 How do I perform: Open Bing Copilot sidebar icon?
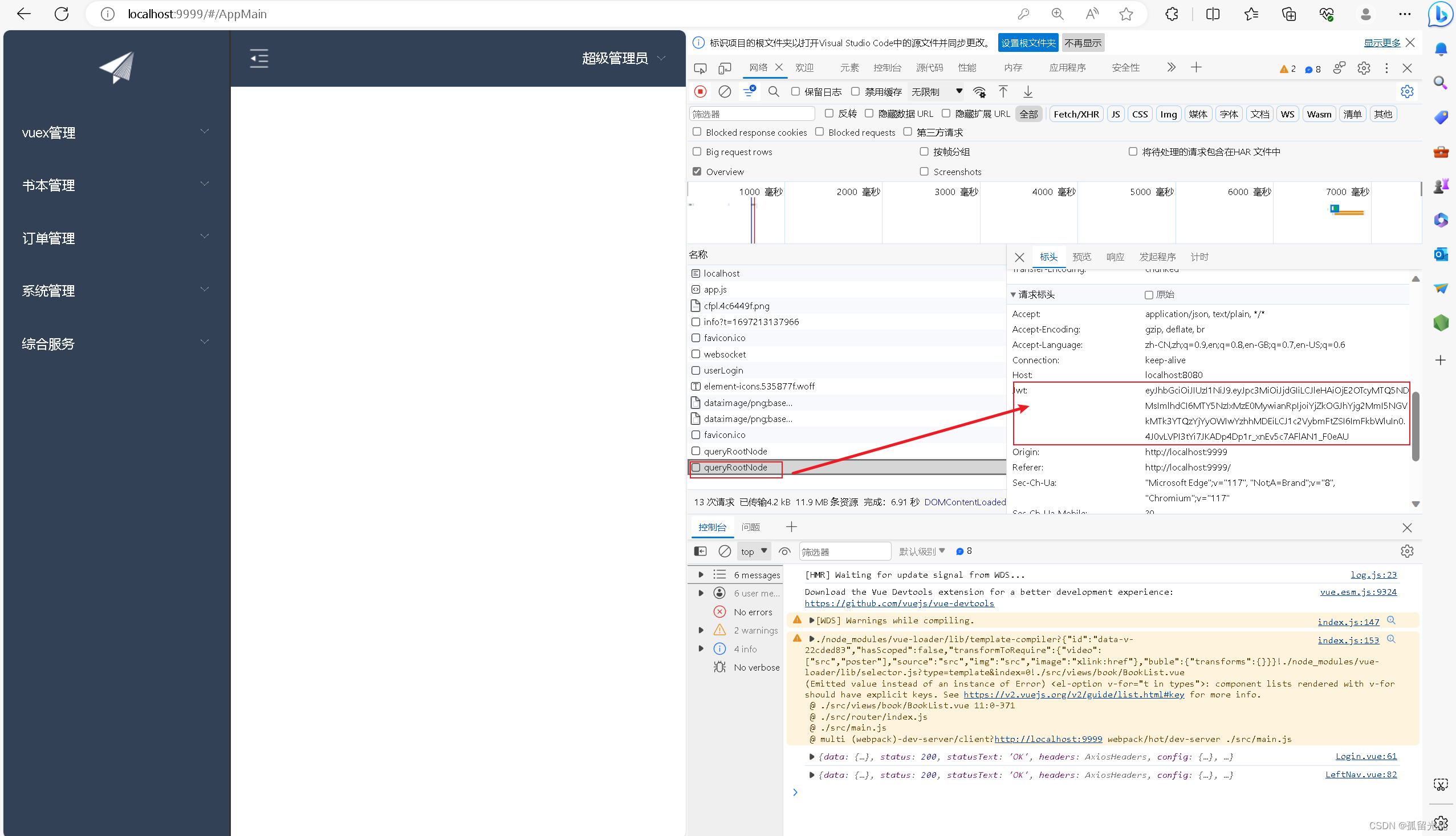[x=1440, y=14]
